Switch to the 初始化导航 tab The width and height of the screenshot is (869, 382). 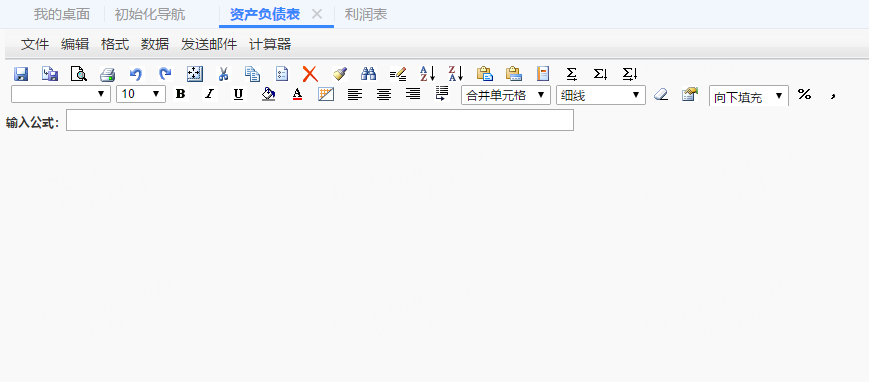pyautogui.click(x=150, y=14)
